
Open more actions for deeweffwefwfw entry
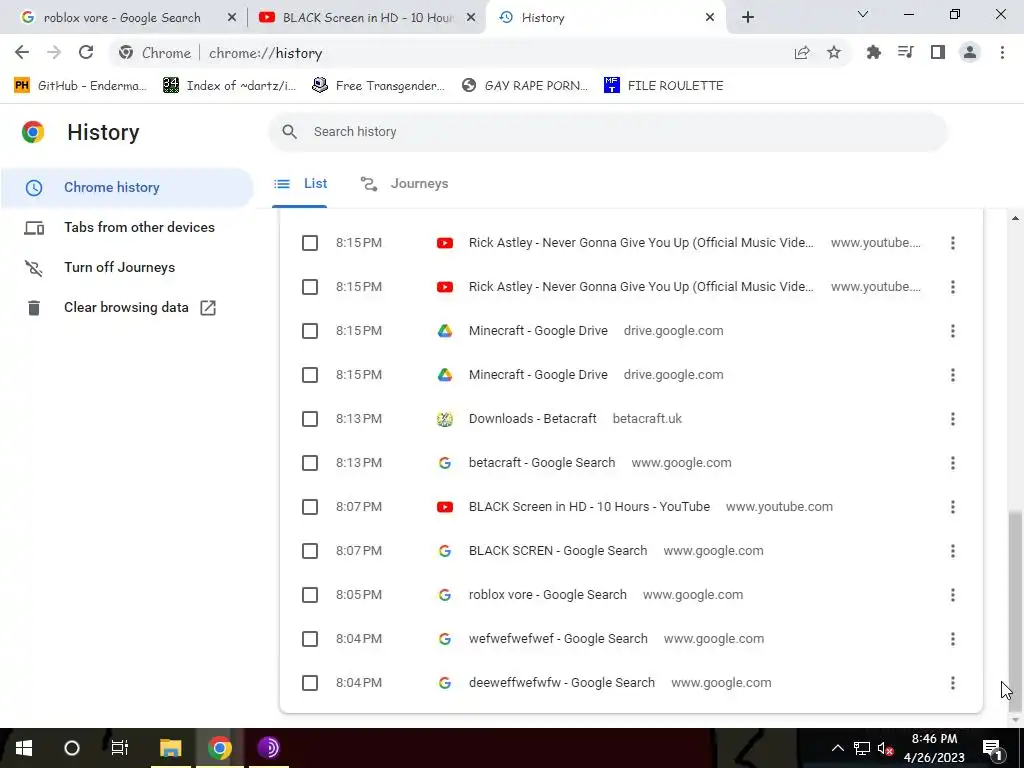(953, 683)
